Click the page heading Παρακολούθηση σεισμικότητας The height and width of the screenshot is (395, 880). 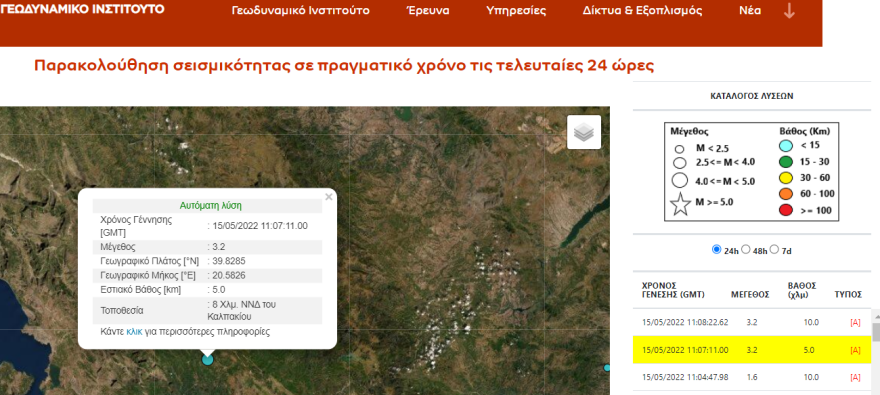(344, 66)
